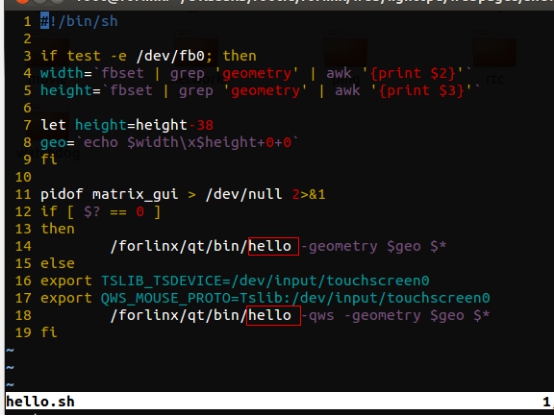Viewport: 554px width, 416px height.
Task: Click the highlighted '#' cursor on line 1
Action: coord(45,21)
